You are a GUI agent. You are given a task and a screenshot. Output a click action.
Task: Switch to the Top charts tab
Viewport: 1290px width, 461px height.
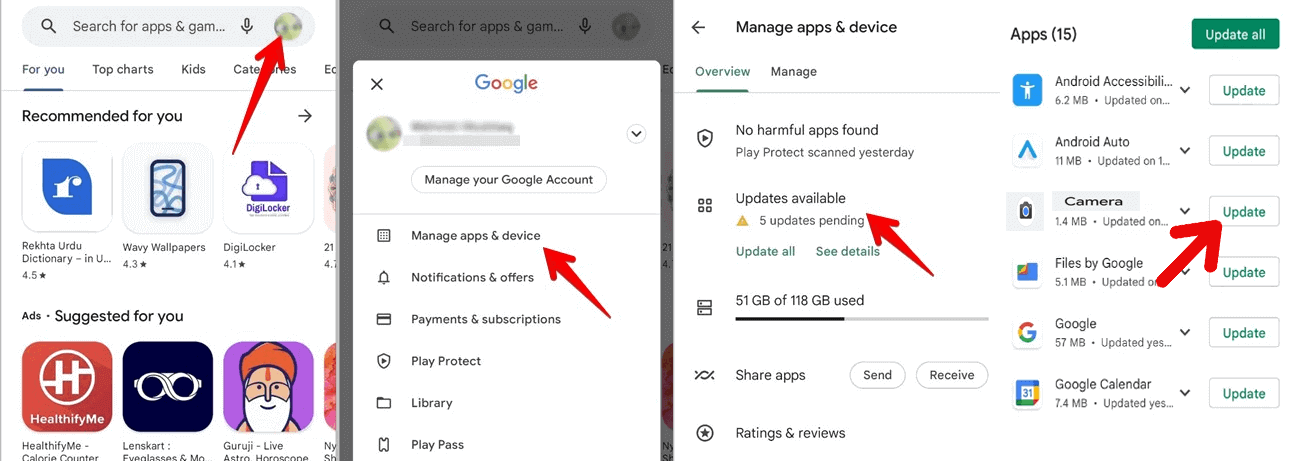click(x=123, y=69)
